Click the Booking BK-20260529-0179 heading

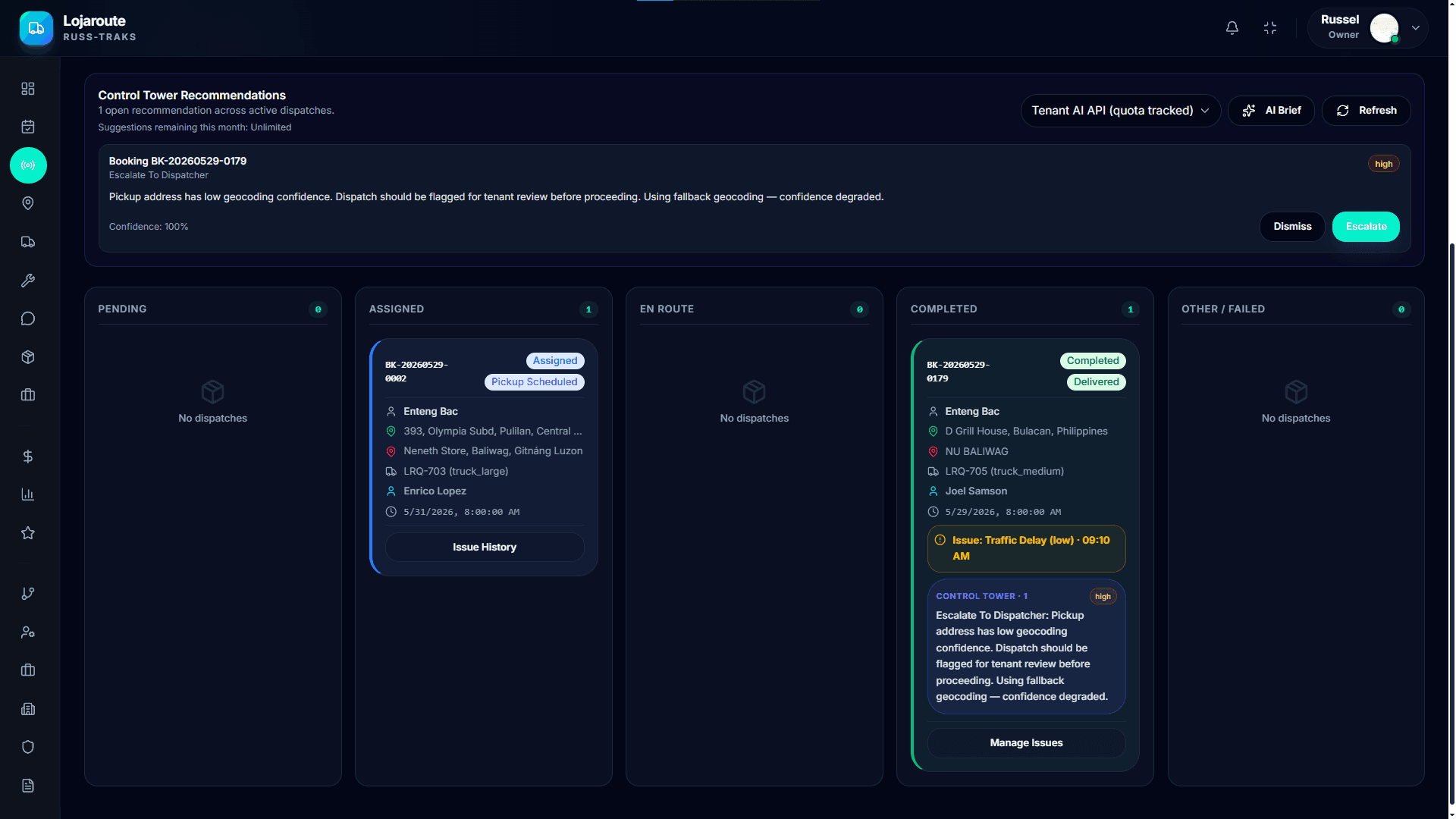pos(177,161)
